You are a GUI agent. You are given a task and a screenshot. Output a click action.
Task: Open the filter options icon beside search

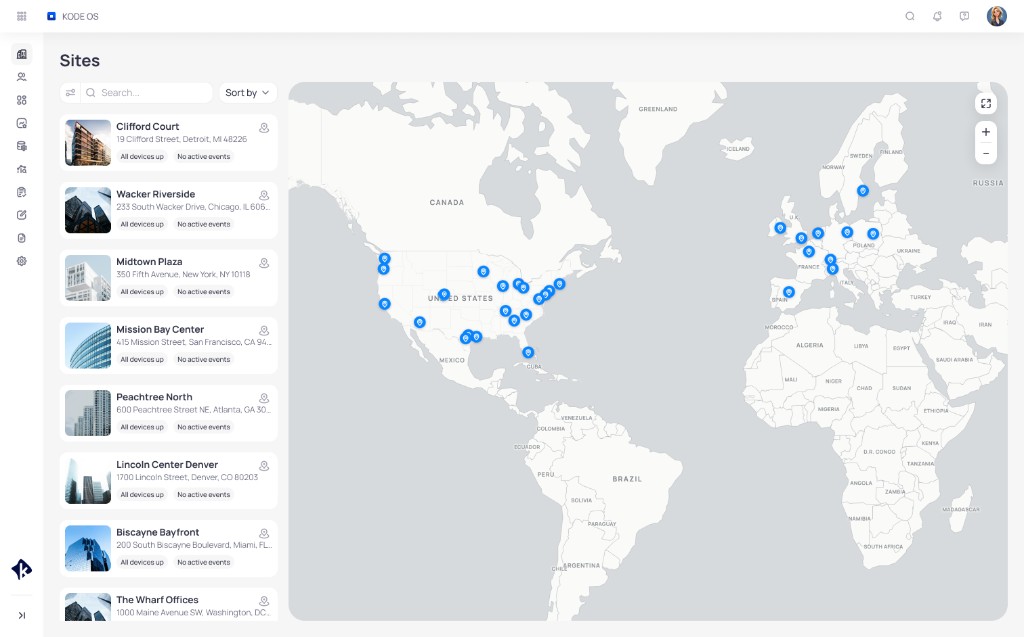pos(71,93)
